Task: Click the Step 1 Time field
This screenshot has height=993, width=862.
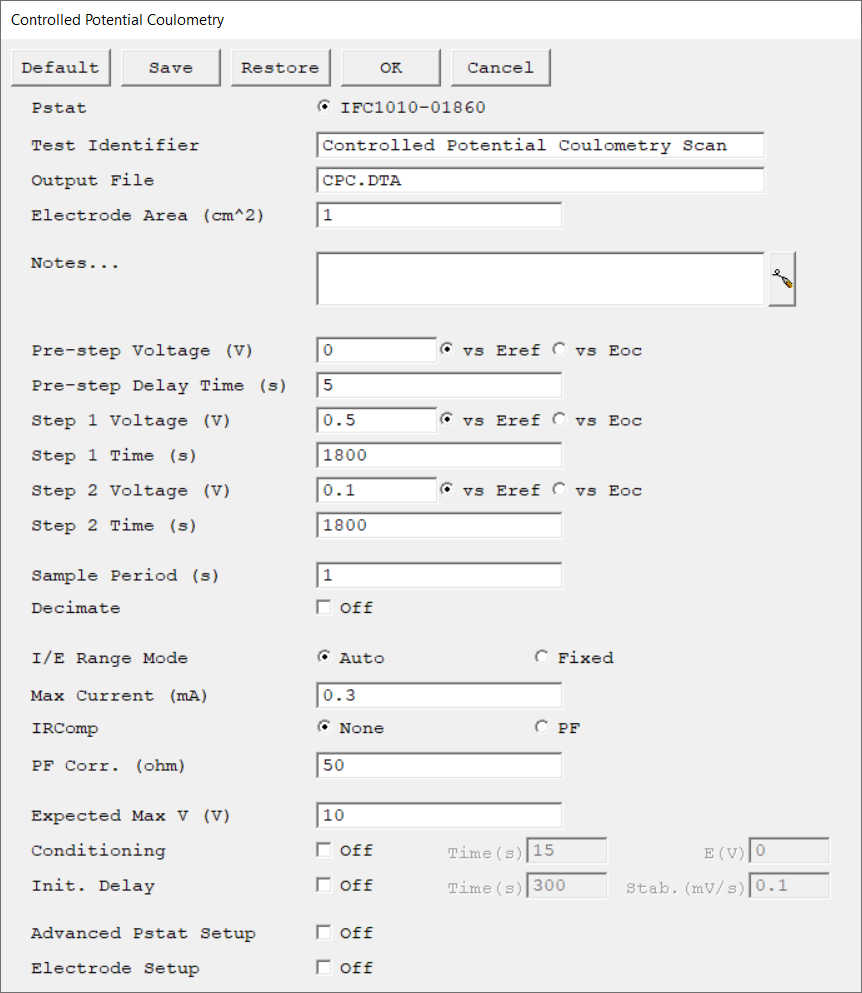Action: click(x=439, y=455)
